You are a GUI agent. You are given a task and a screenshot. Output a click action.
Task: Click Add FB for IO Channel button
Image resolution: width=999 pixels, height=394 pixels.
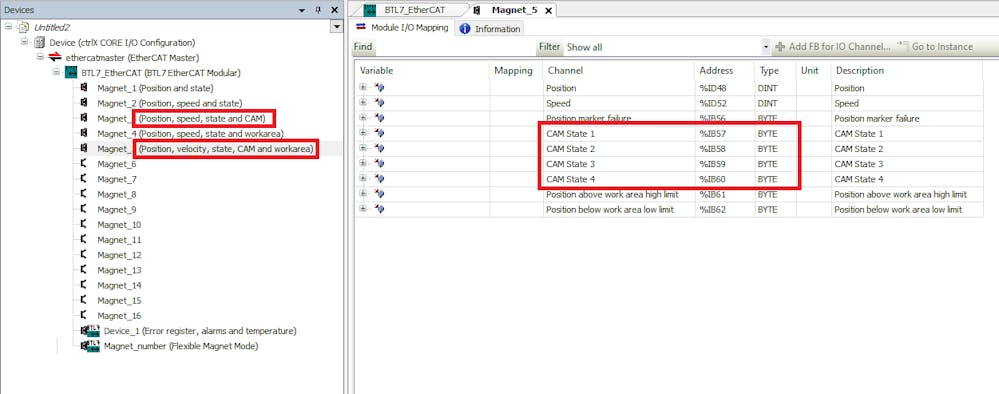point(833,47)
